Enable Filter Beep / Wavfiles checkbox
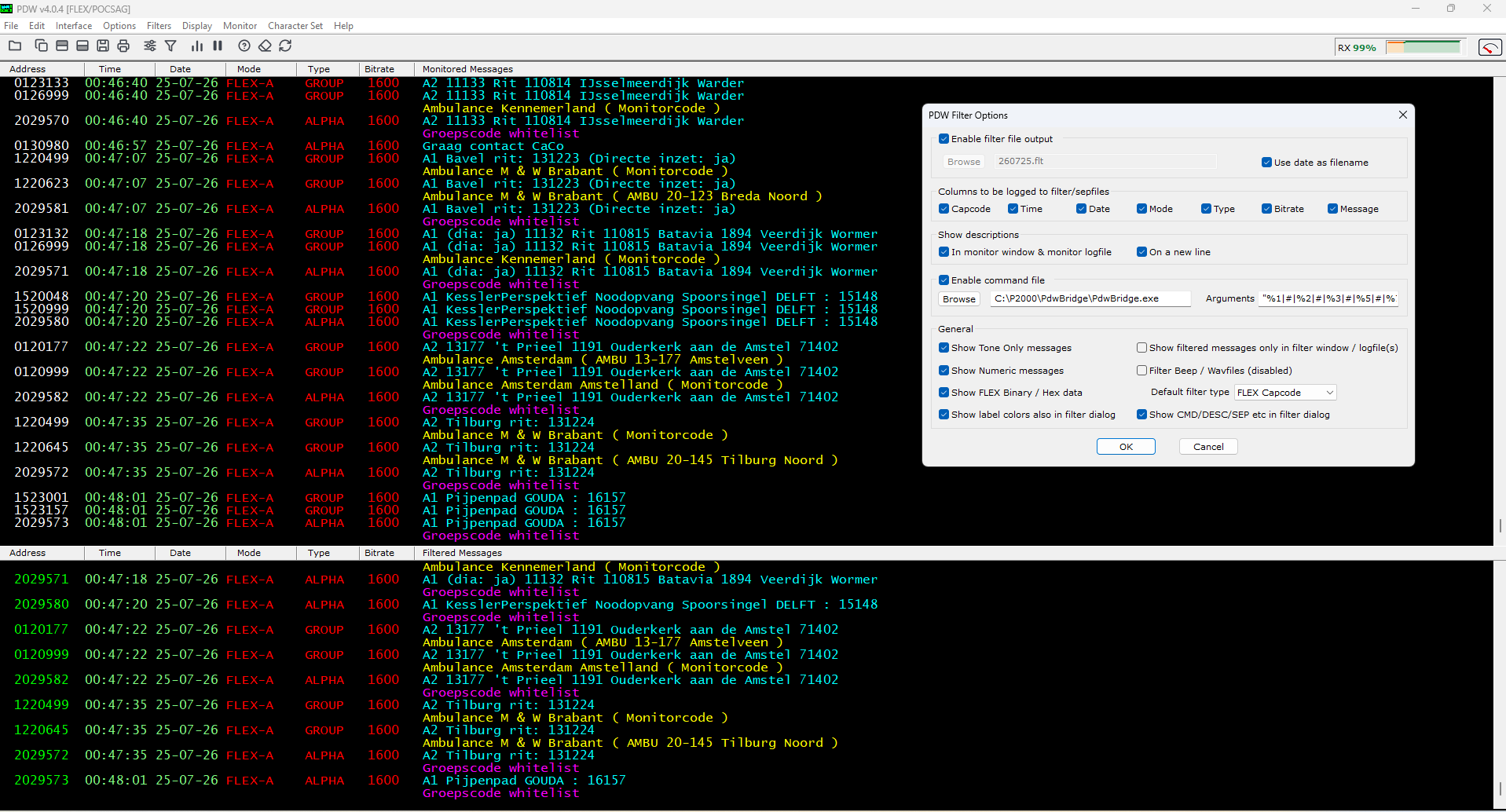Screen dimensions: 1506x812 click(x=1141, y=371)
